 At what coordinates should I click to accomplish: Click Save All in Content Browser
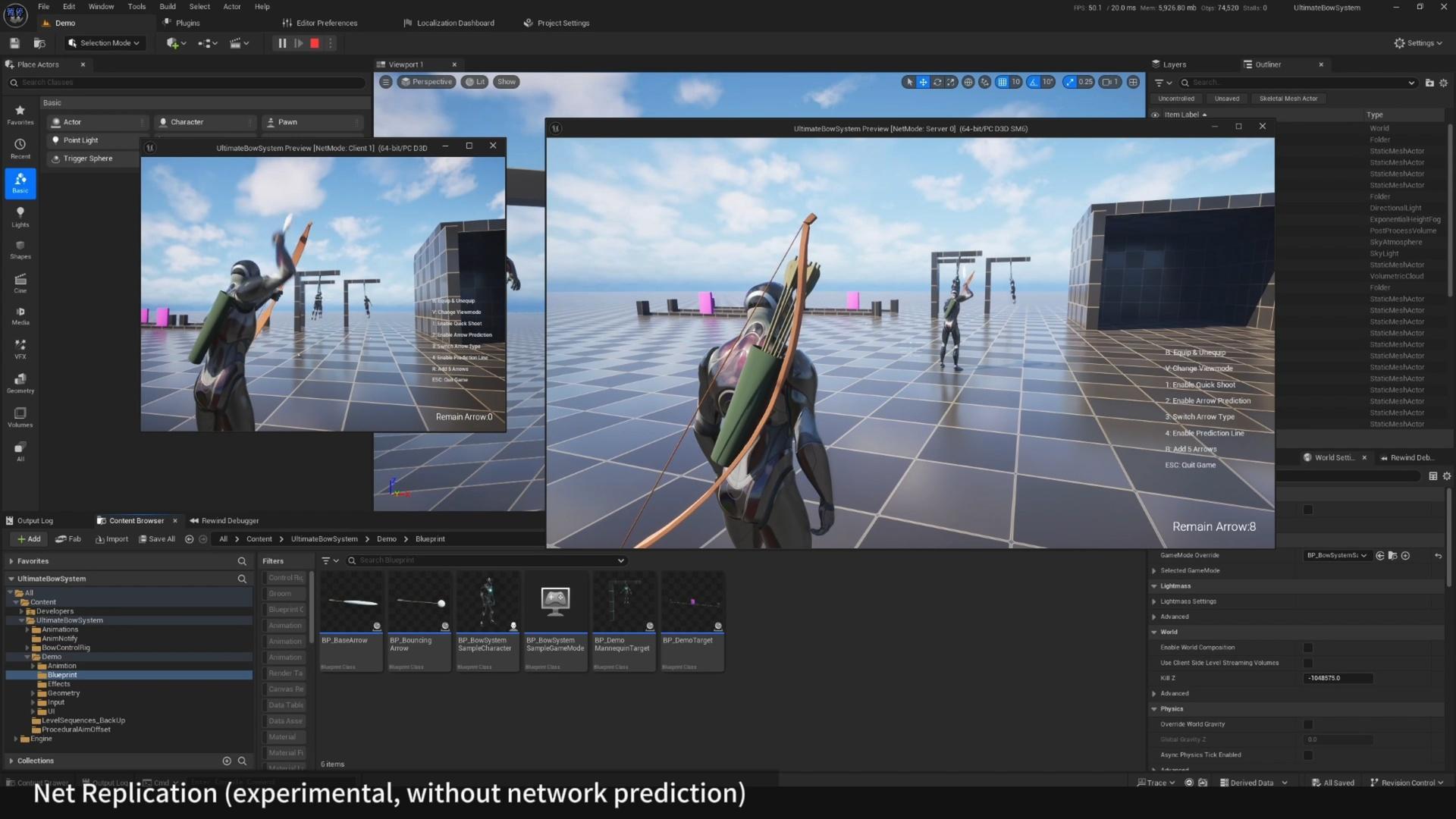[157, 539]
